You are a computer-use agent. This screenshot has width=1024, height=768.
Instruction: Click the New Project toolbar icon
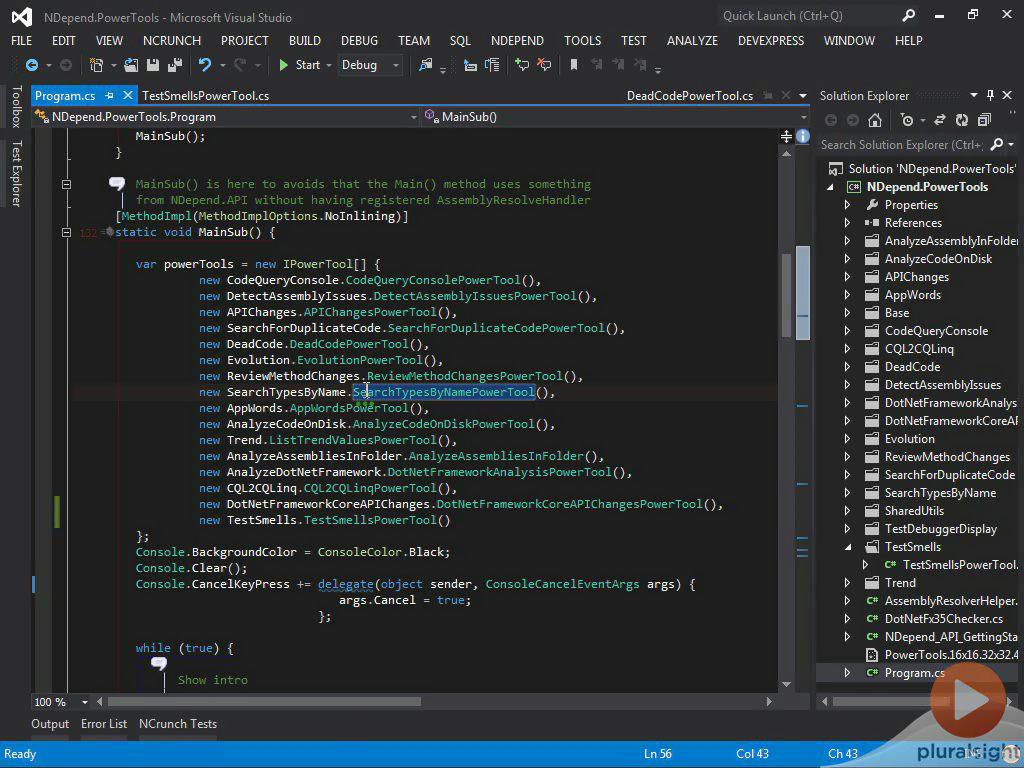pos(97,65)
